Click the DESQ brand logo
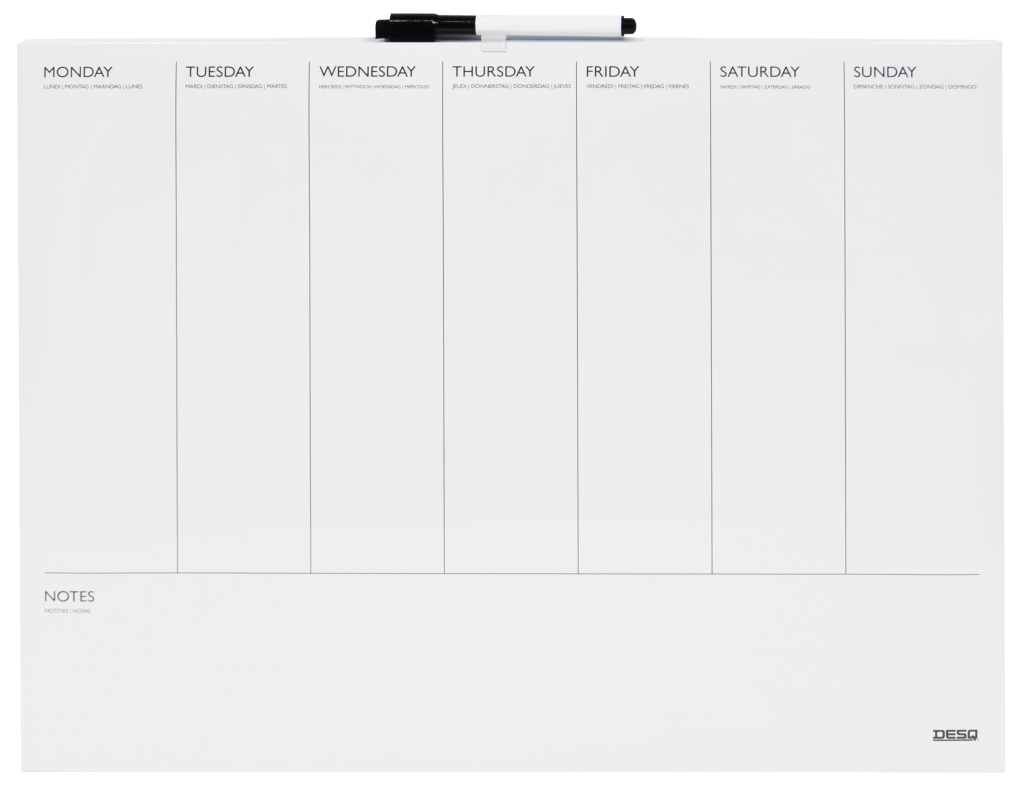The height and width of the screenshot is (793, 1024). point(955,736)
